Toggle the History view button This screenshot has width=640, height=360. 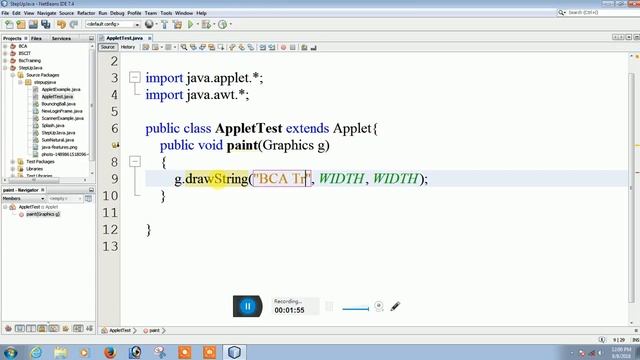pyautogui.click(x=128, y=47)
